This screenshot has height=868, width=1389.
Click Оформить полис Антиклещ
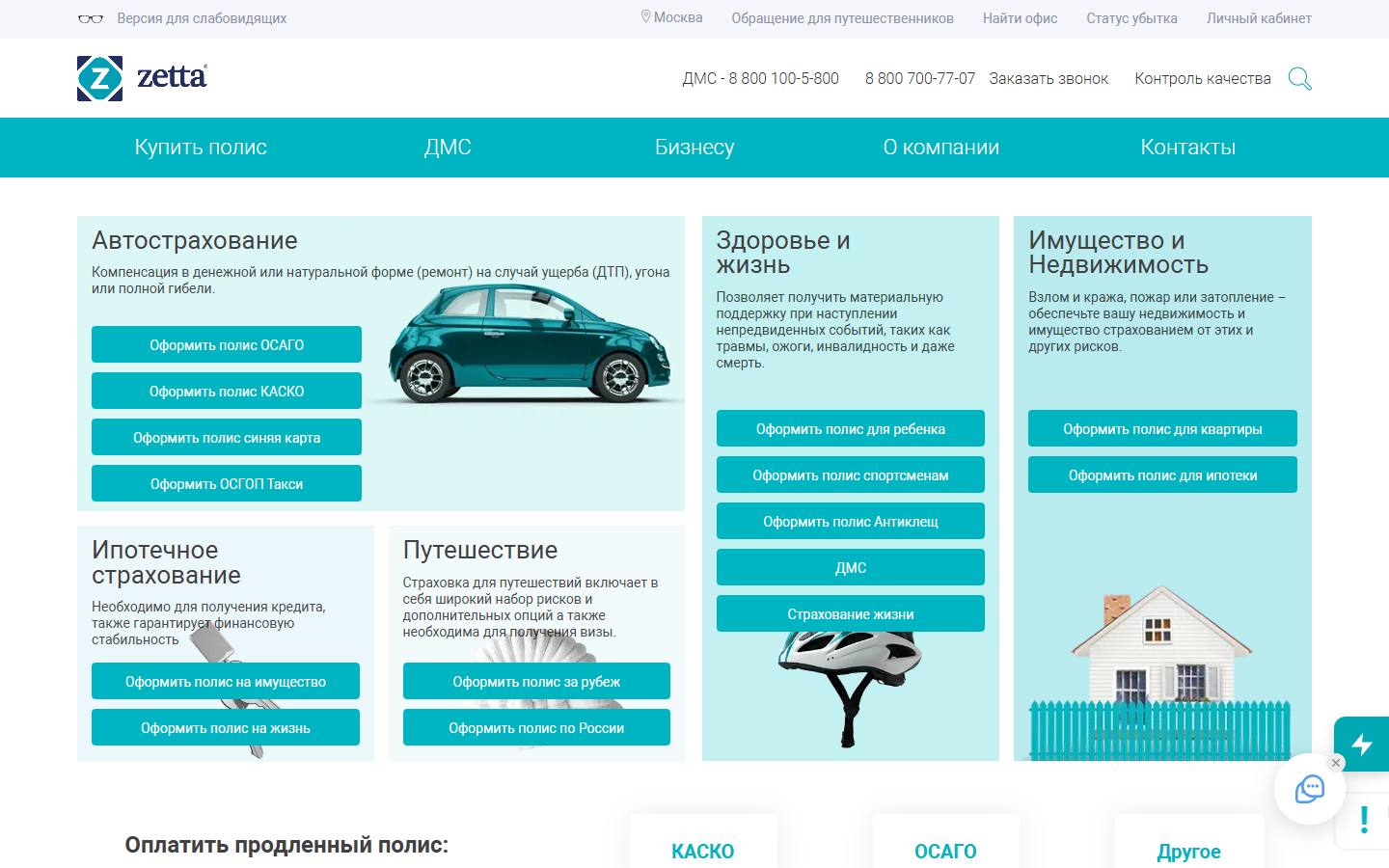coord(851,521)
